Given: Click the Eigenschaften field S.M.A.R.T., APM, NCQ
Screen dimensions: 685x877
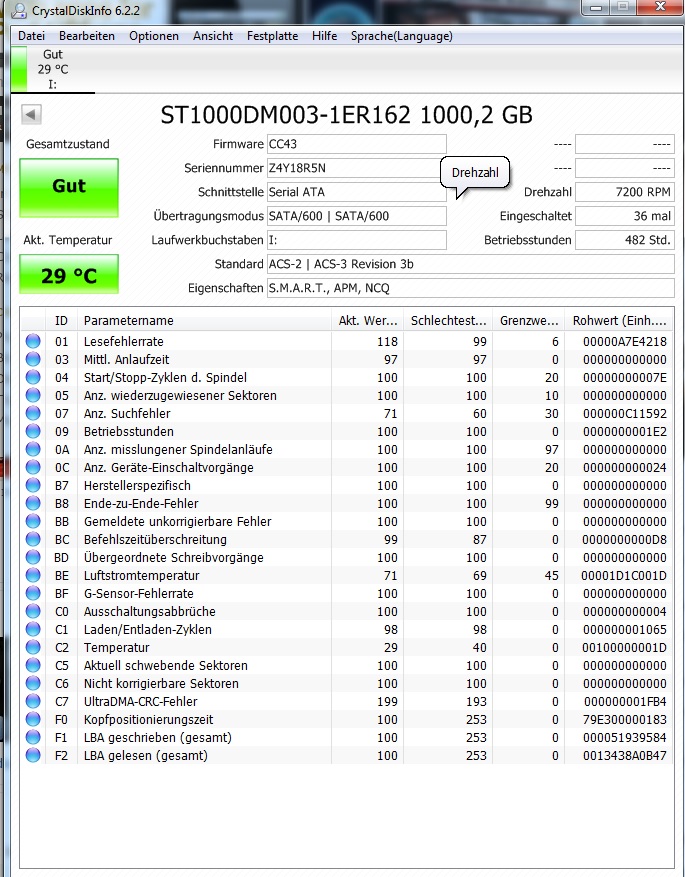Looking at the screenshot, I should 471,288.
